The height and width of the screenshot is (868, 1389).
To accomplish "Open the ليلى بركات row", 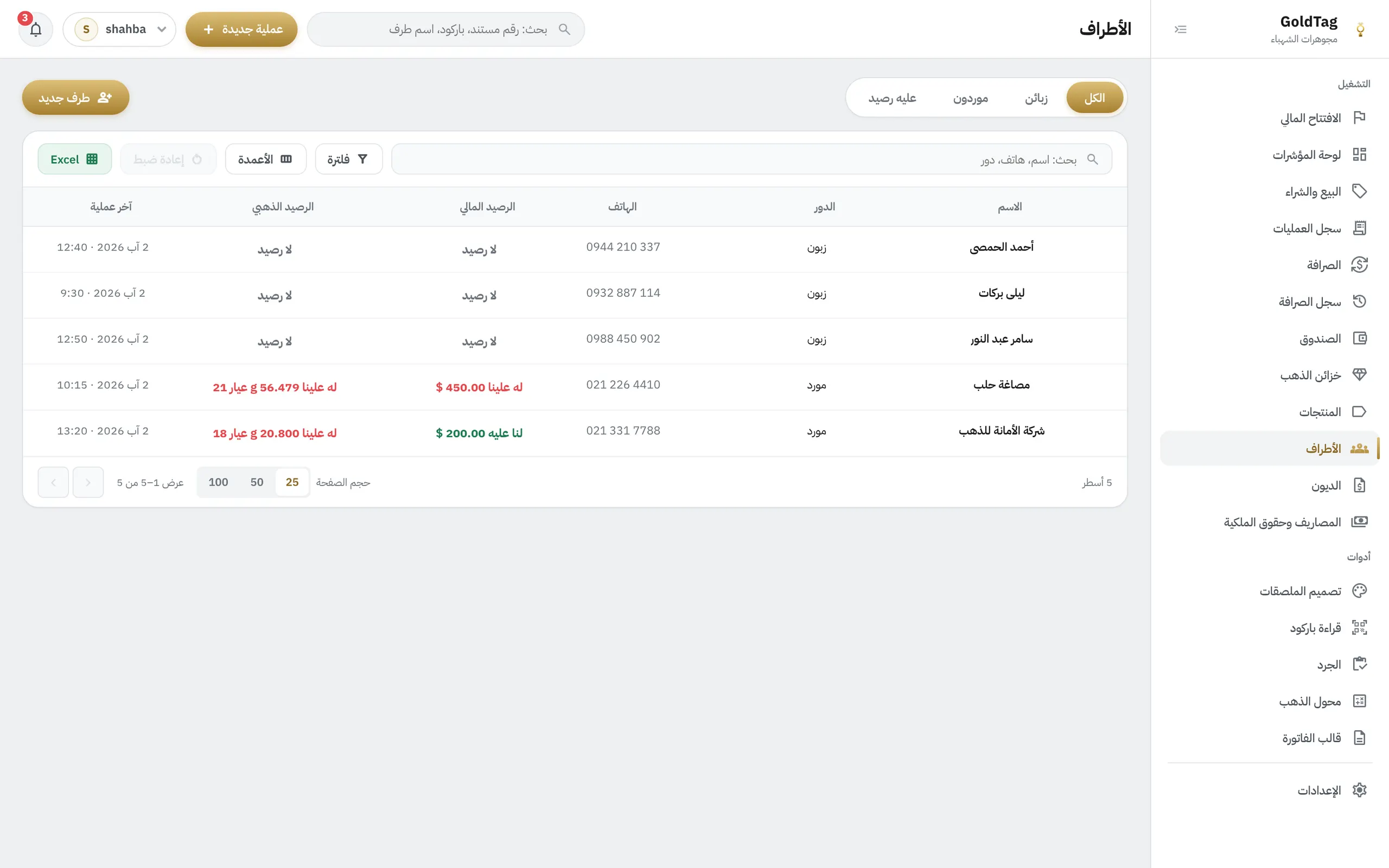I will click(x=575, y=296).
